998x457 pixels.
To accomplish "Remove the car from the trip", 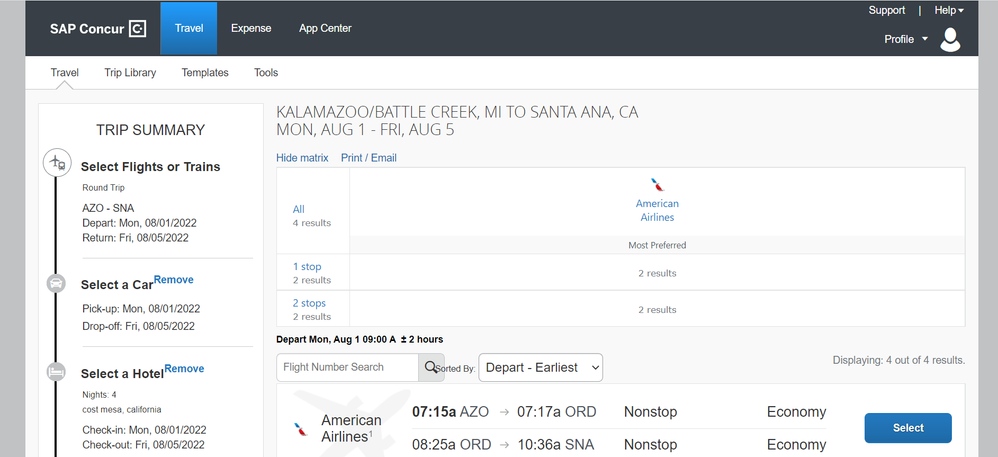I will click(174, 279).
